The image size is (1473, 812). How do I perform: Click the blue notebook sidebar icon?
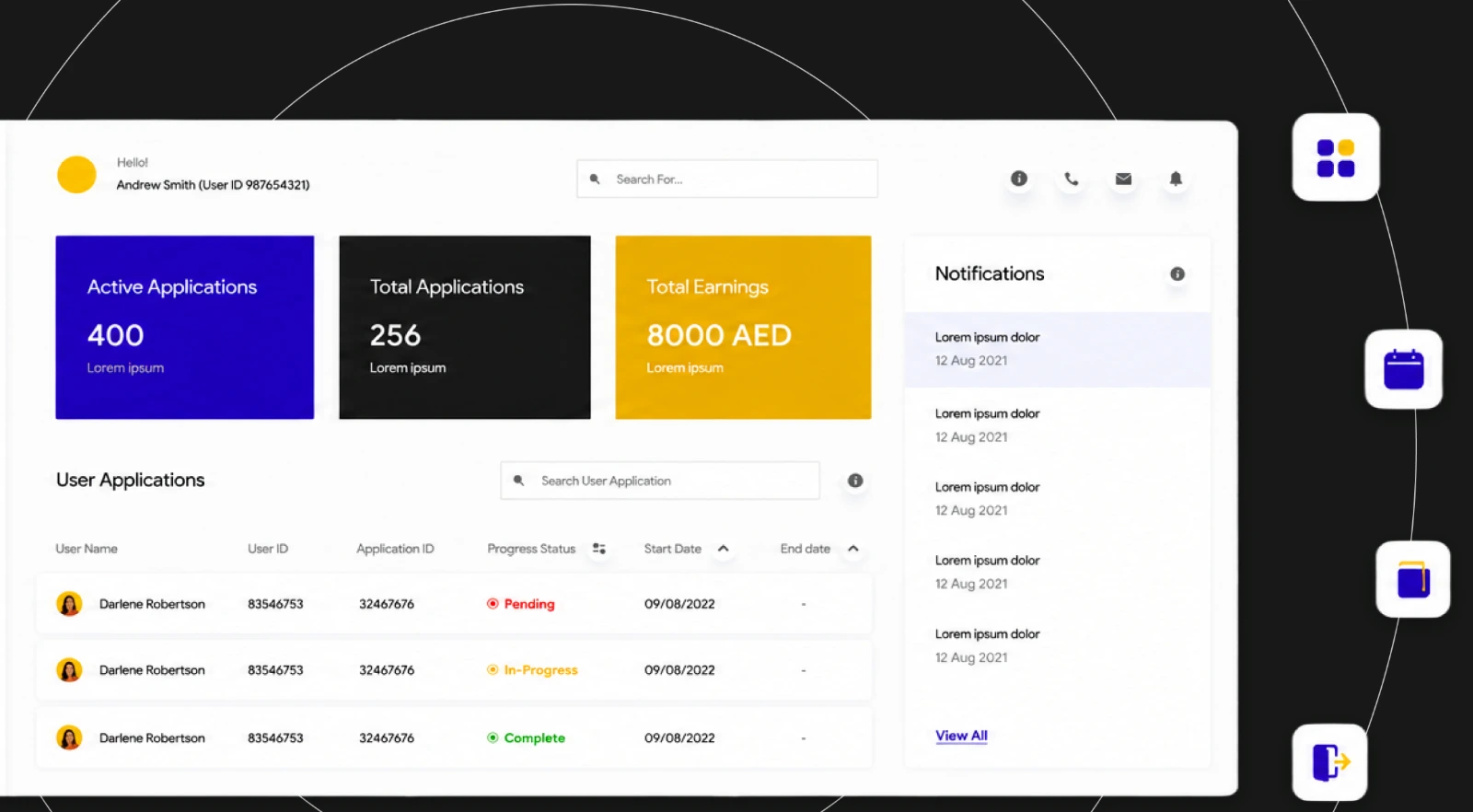pyautogui.click(x=1412, y=579)
